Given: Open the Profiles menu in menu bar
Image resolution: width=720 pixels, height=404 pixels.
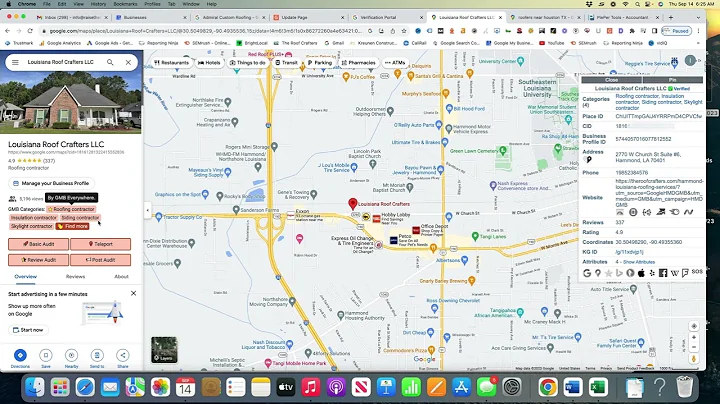Looking at the screenshot, I should point(152,4).
